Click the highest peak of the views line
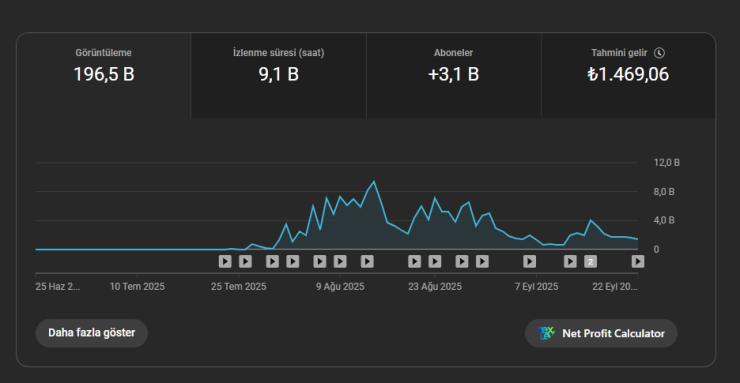Screen dimensions: 740x383 [374, 181]
